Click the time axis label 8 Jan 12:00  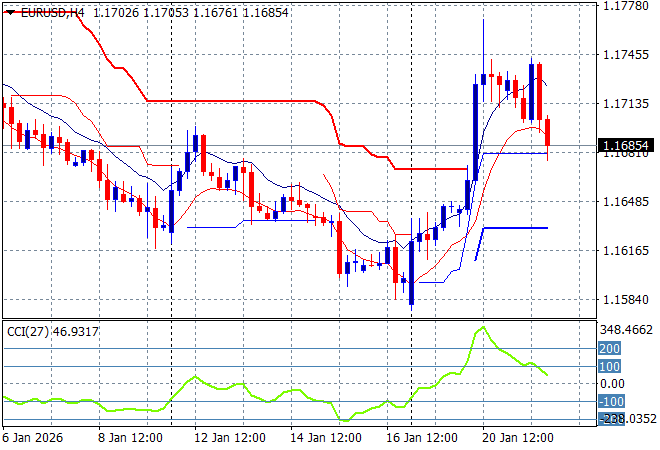point(130,438)
